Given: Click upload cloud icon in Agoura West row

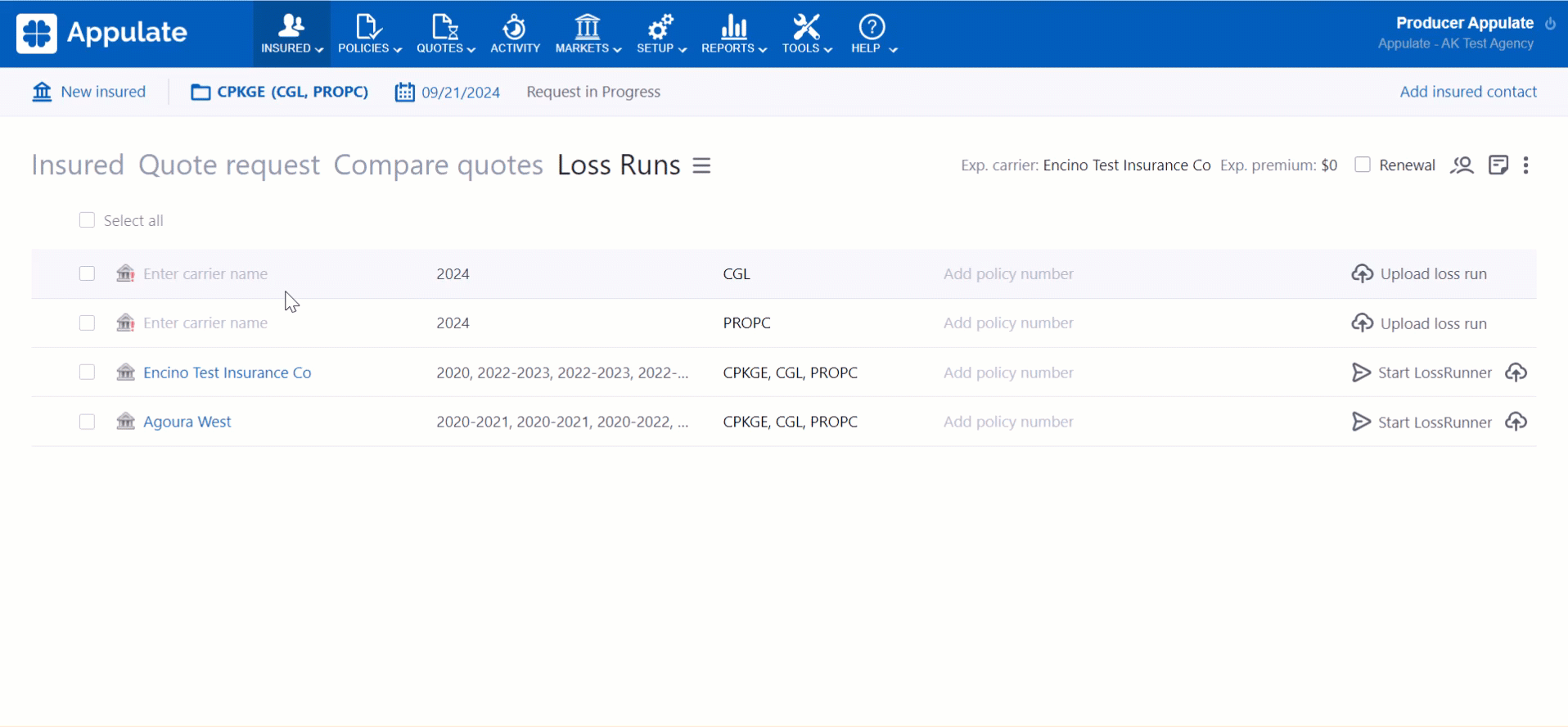Looking at the screenshot, I should point(1516,422).
